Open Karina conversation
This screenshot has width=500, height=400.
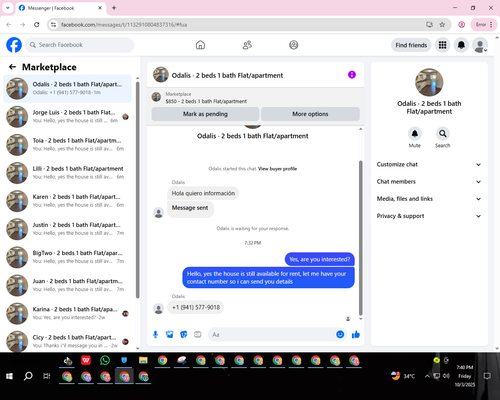(x=67, y=313)
